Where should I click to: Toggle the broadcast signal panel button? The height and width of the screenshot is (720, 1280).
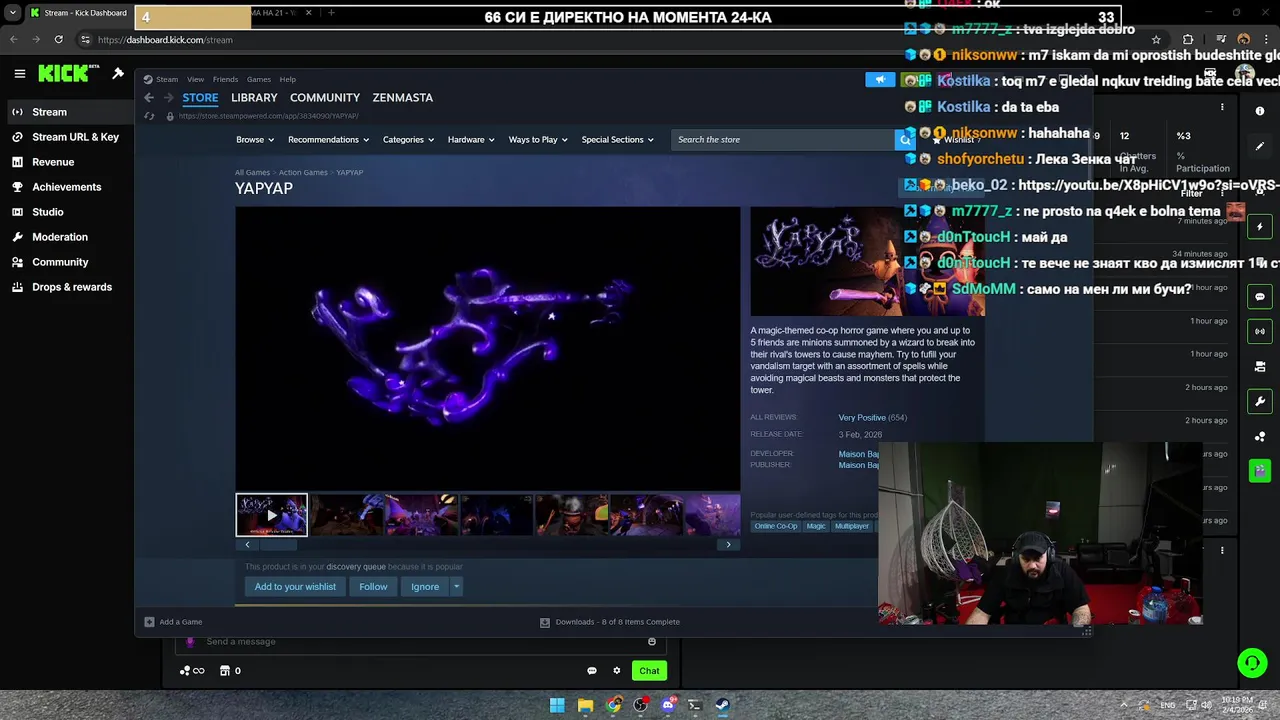1260,331
